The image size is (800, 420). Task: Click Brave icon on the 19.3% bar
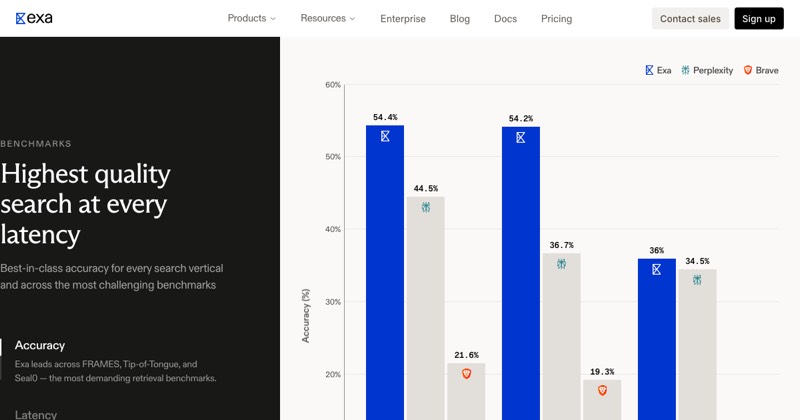tap(602, 390)
